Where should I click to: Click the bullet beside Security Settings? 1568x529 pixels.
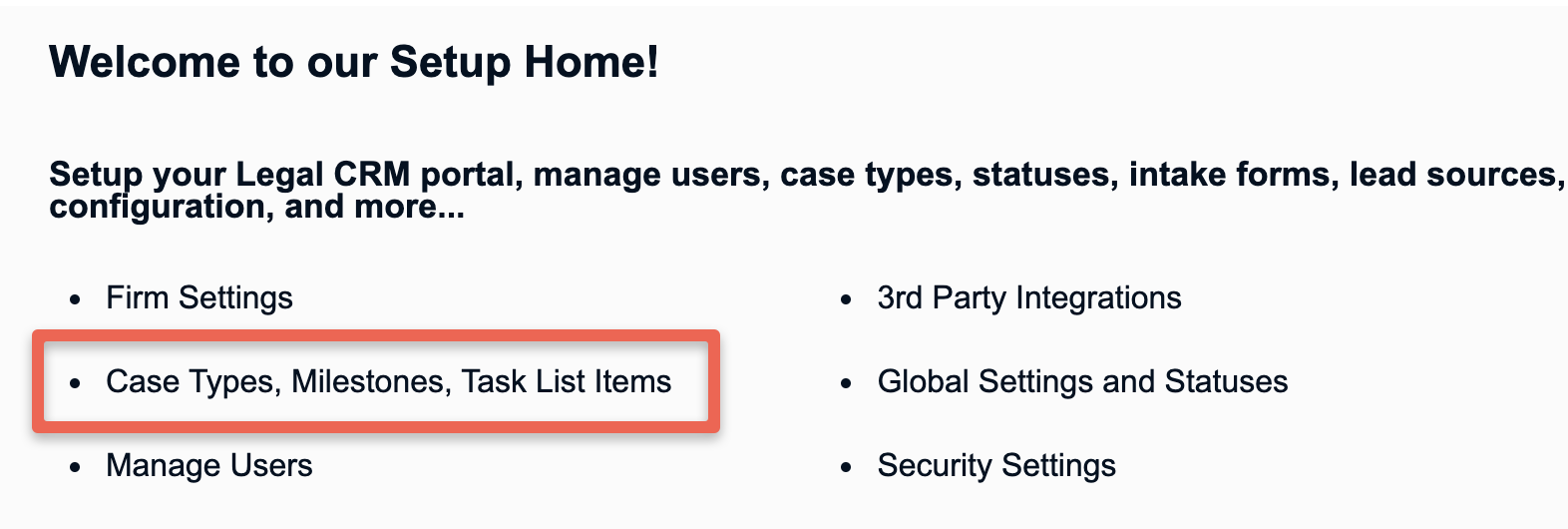(847, 467)
